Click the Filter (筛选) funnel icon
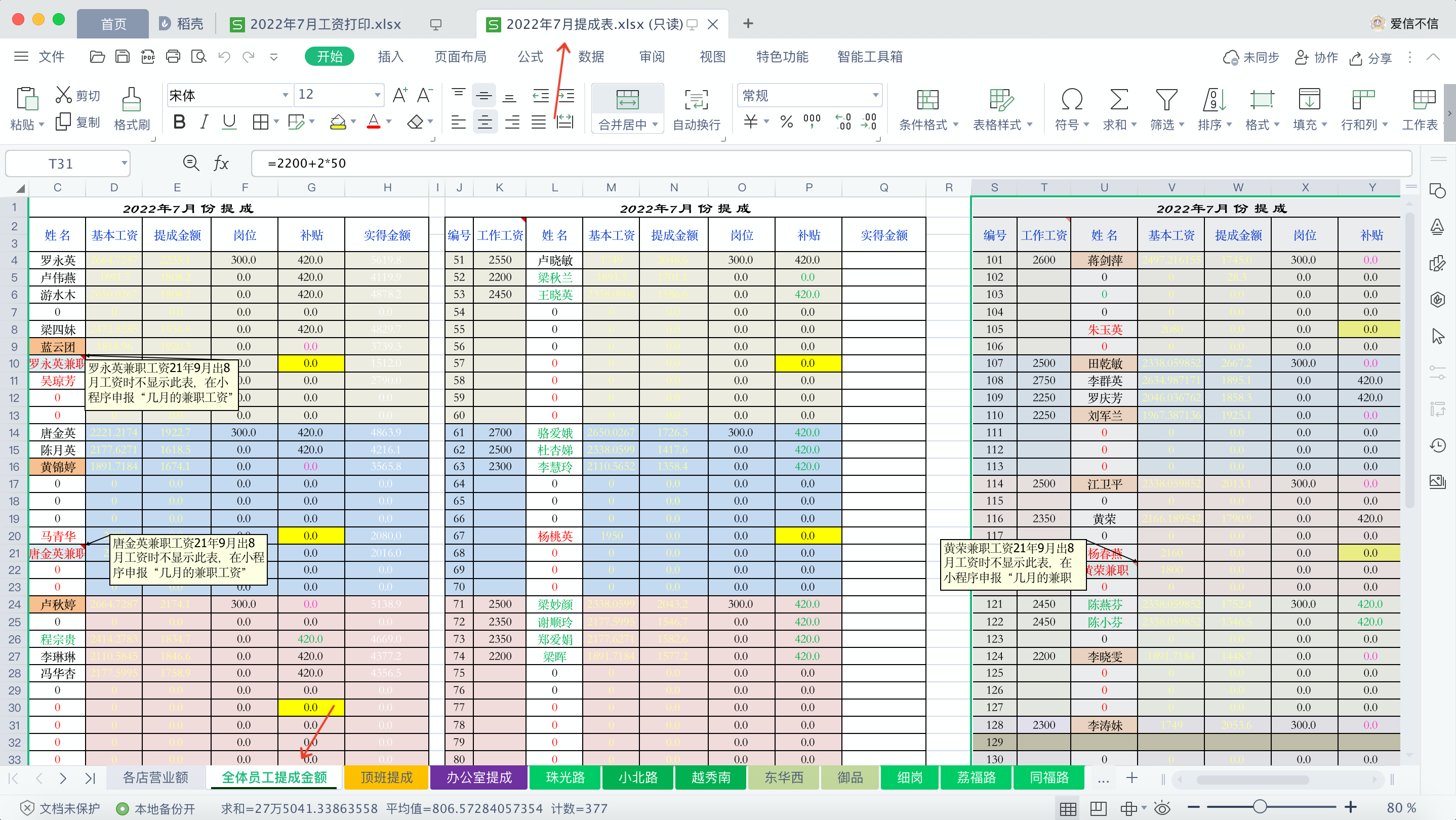Viewport: 1456px width, 820px height. 1166,99
